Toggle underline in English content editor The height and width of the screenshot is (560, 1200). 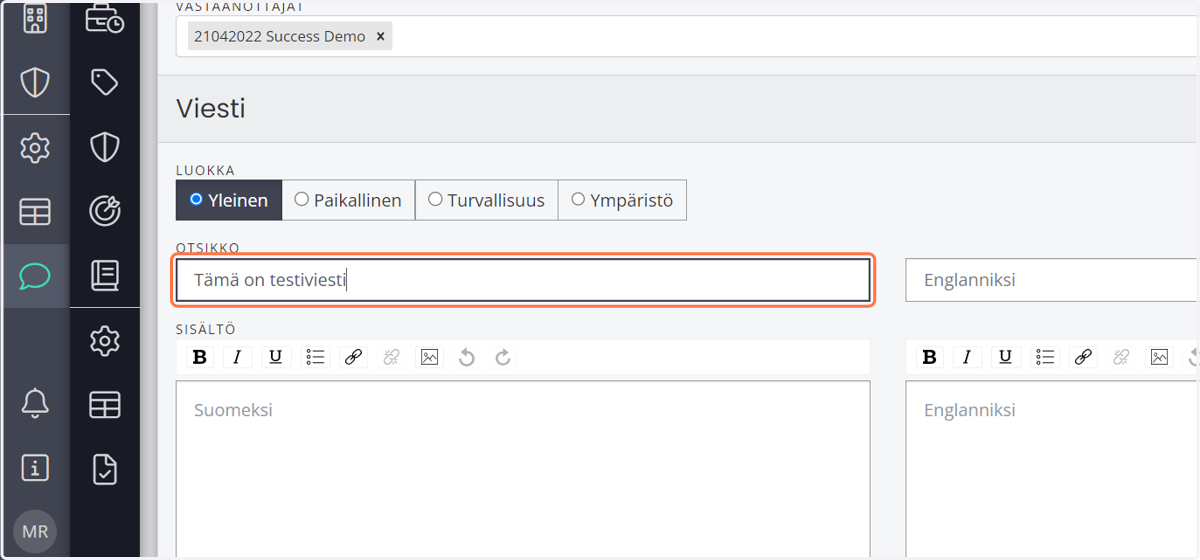point(1006,357)
